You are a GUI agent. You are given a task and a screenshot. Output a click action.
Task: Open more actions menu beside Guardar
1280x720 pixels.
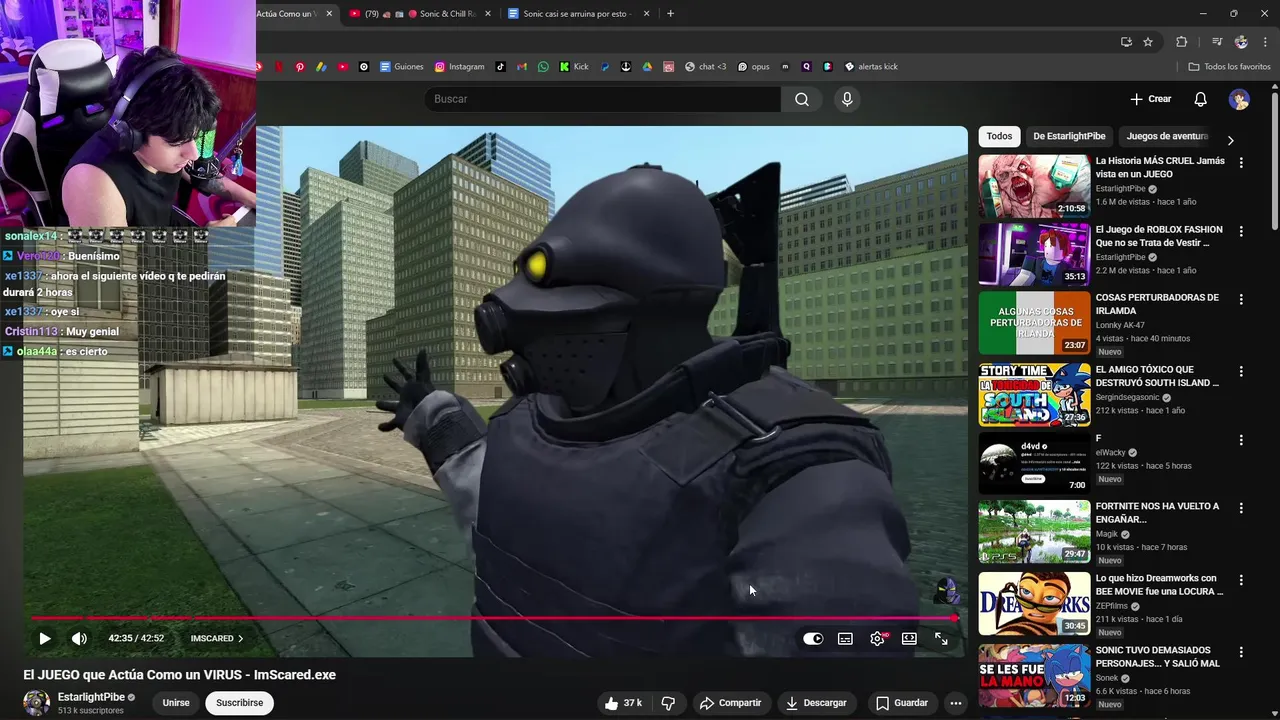(955, 703)
